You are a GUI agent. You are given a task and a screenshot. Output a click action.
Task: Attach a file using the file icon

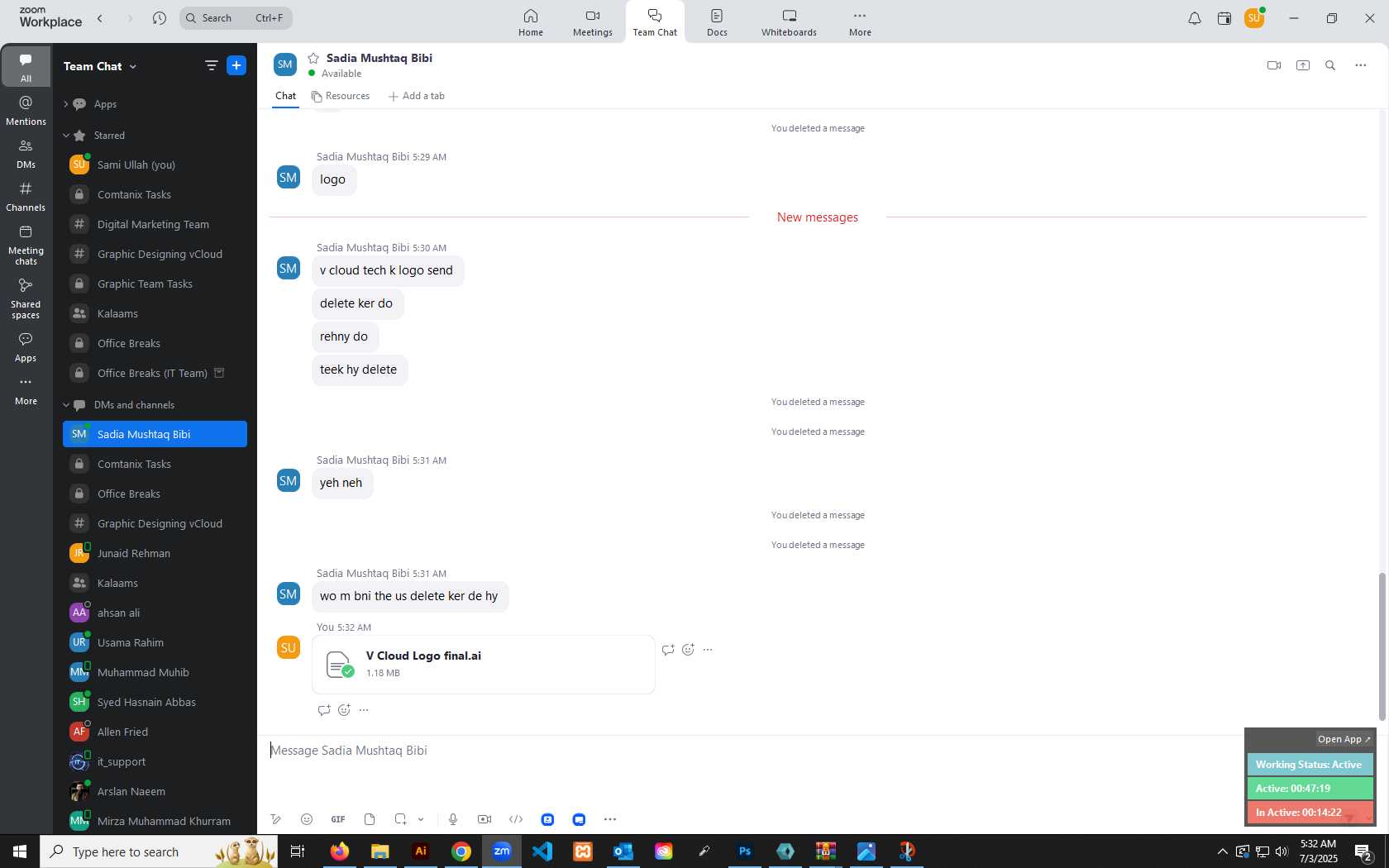(370, 819)
